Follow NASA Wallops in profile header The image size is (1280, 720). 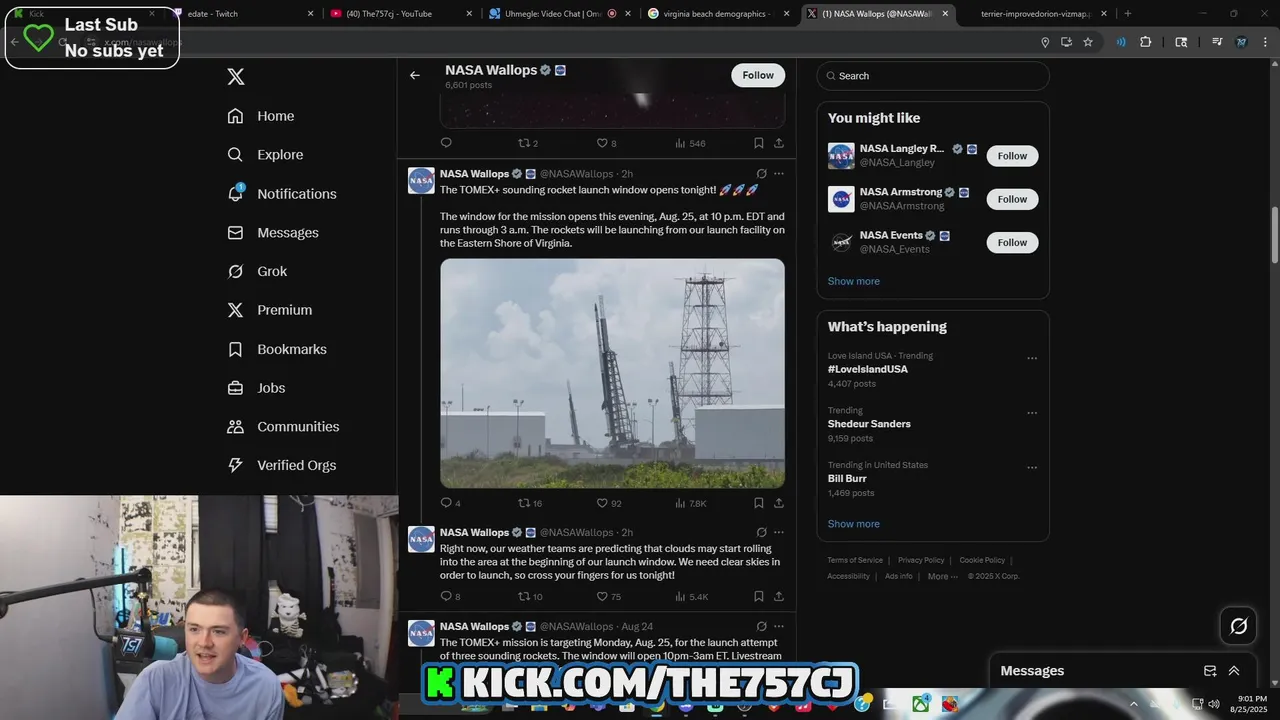point(758,75)
